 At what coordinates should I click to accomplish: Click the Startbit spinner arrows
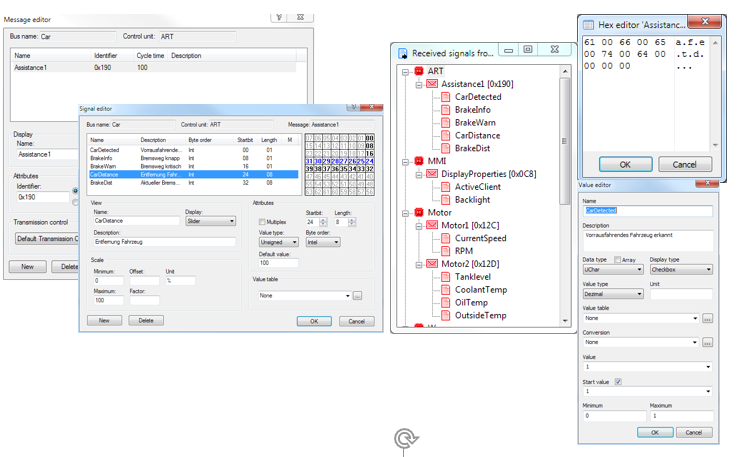[325, 222]
